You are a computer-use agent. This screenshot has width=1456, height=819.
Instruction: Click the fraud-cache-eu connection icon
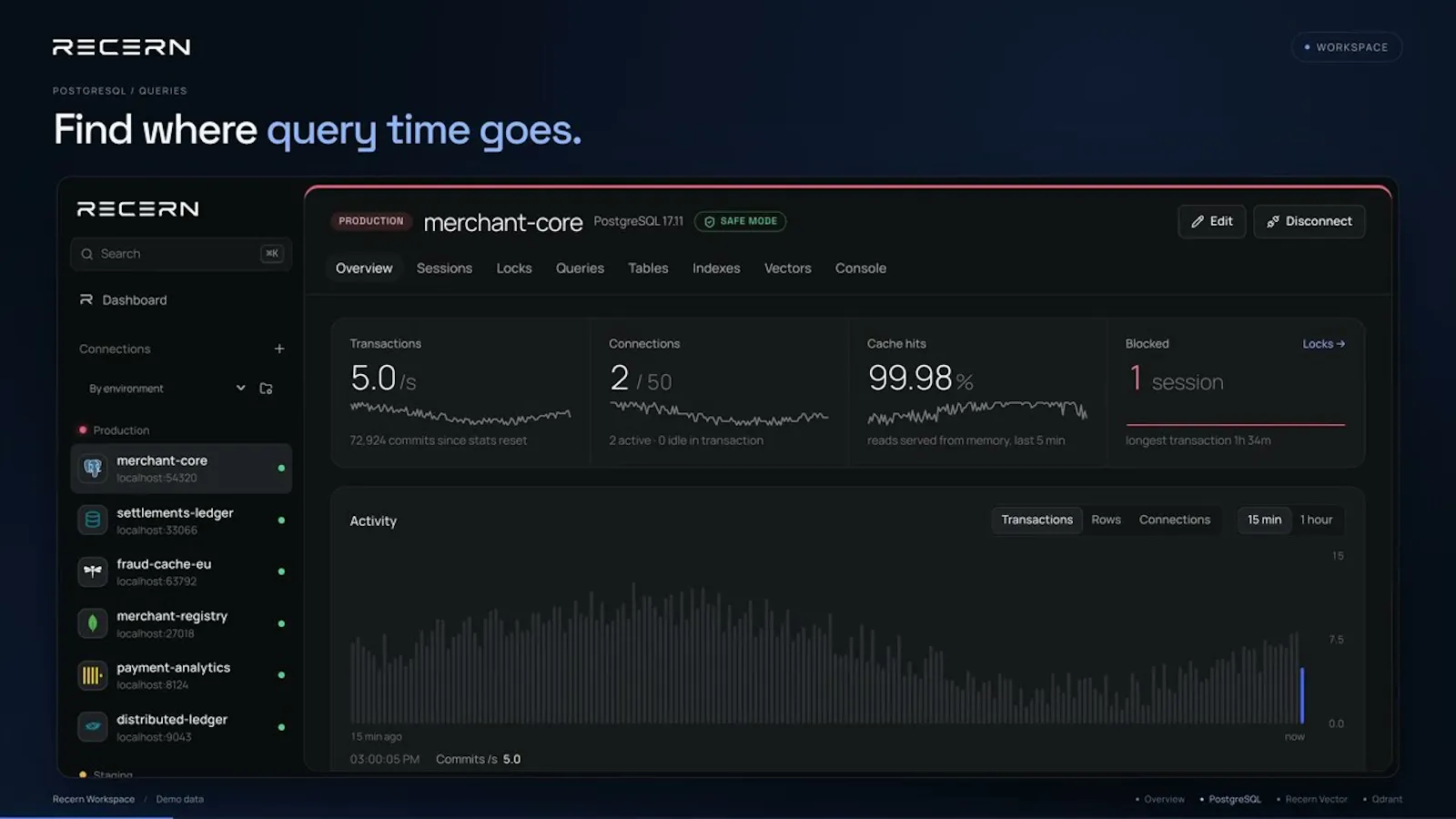point(93,571)
